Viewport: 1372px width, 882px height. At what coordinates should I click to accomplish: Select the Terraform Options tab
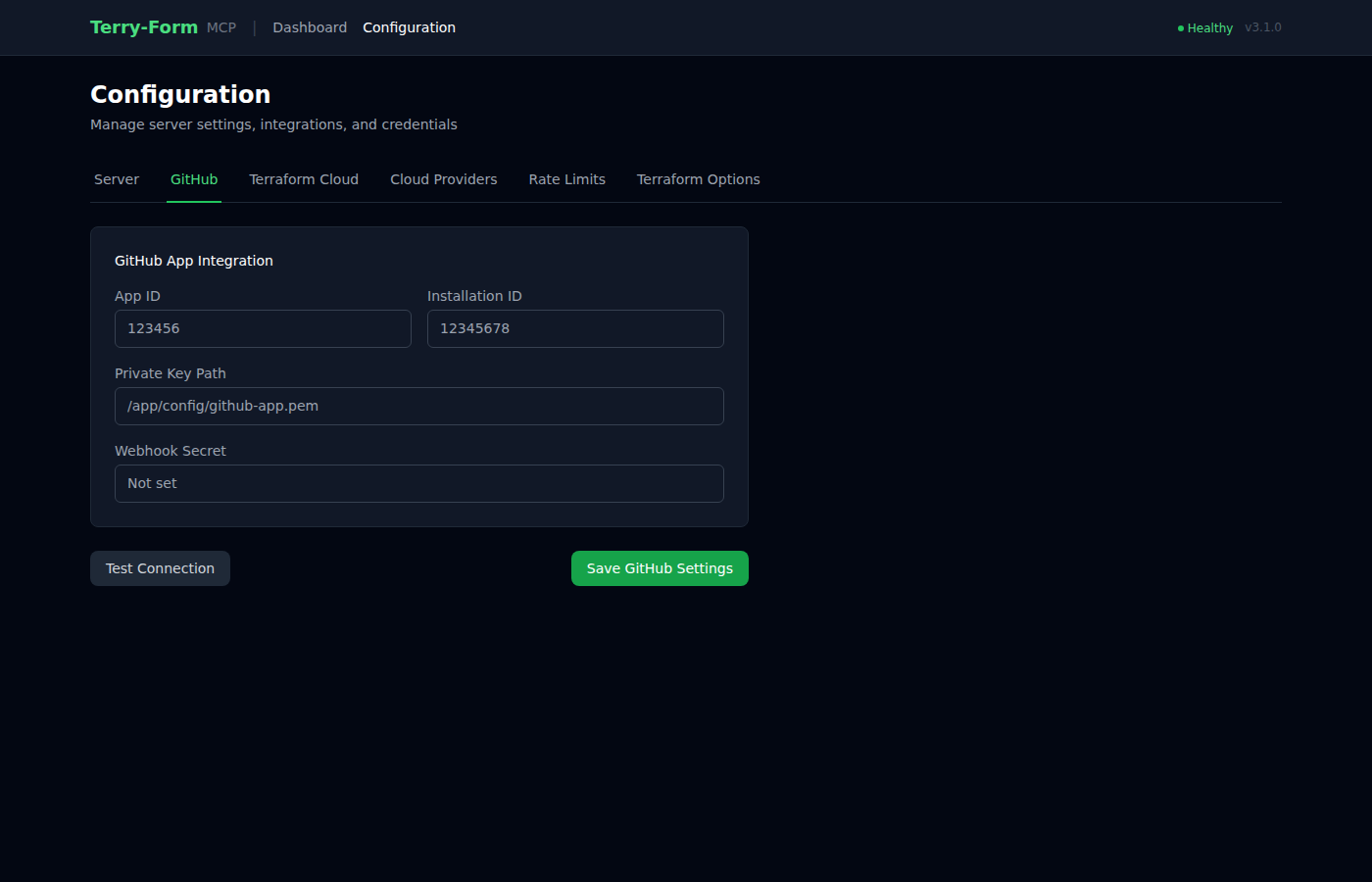click(698, 179)
